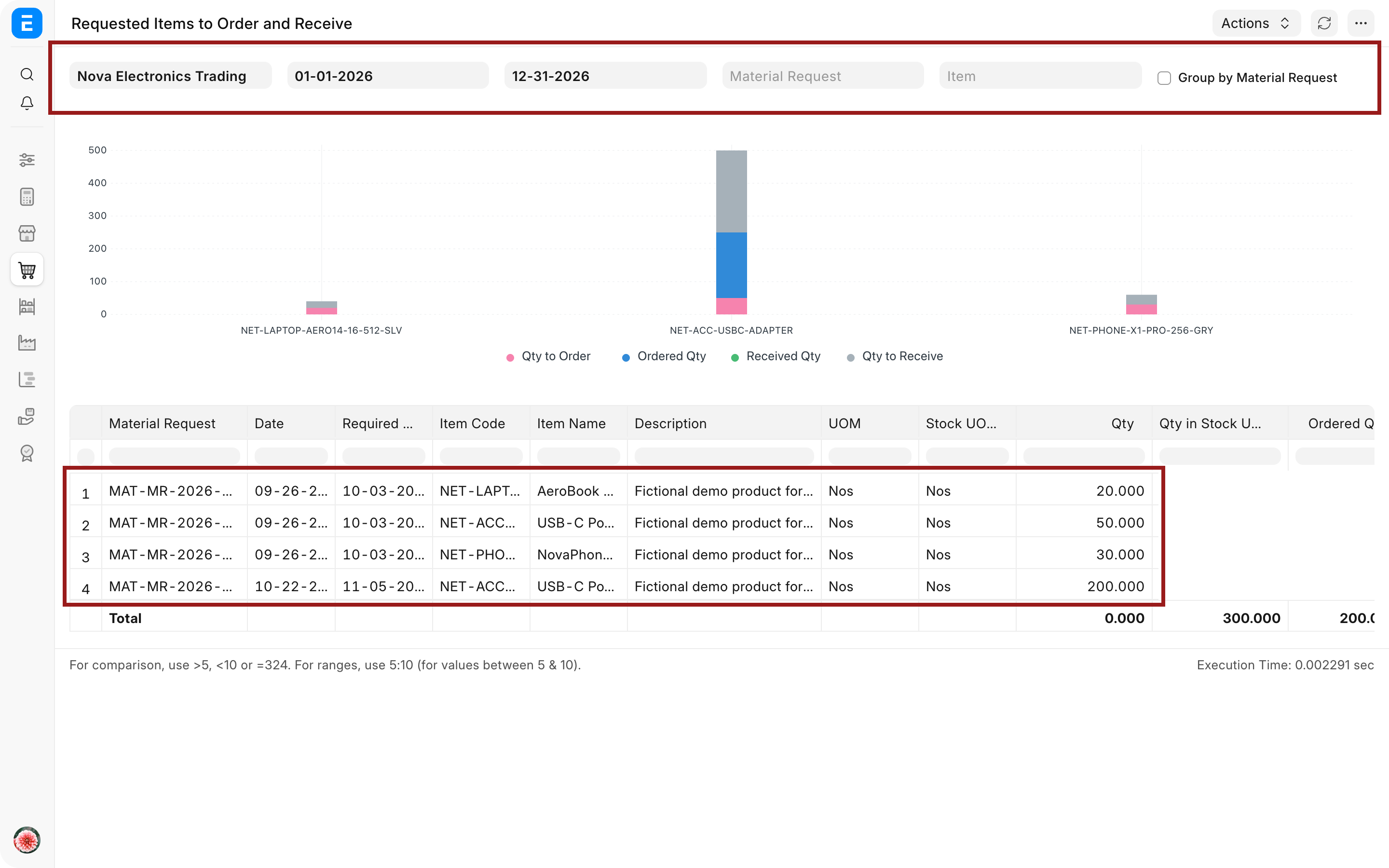Screen dimensions: 1389x868
Task: Click the user avatar in sidebar
Action: click(27, 840)
